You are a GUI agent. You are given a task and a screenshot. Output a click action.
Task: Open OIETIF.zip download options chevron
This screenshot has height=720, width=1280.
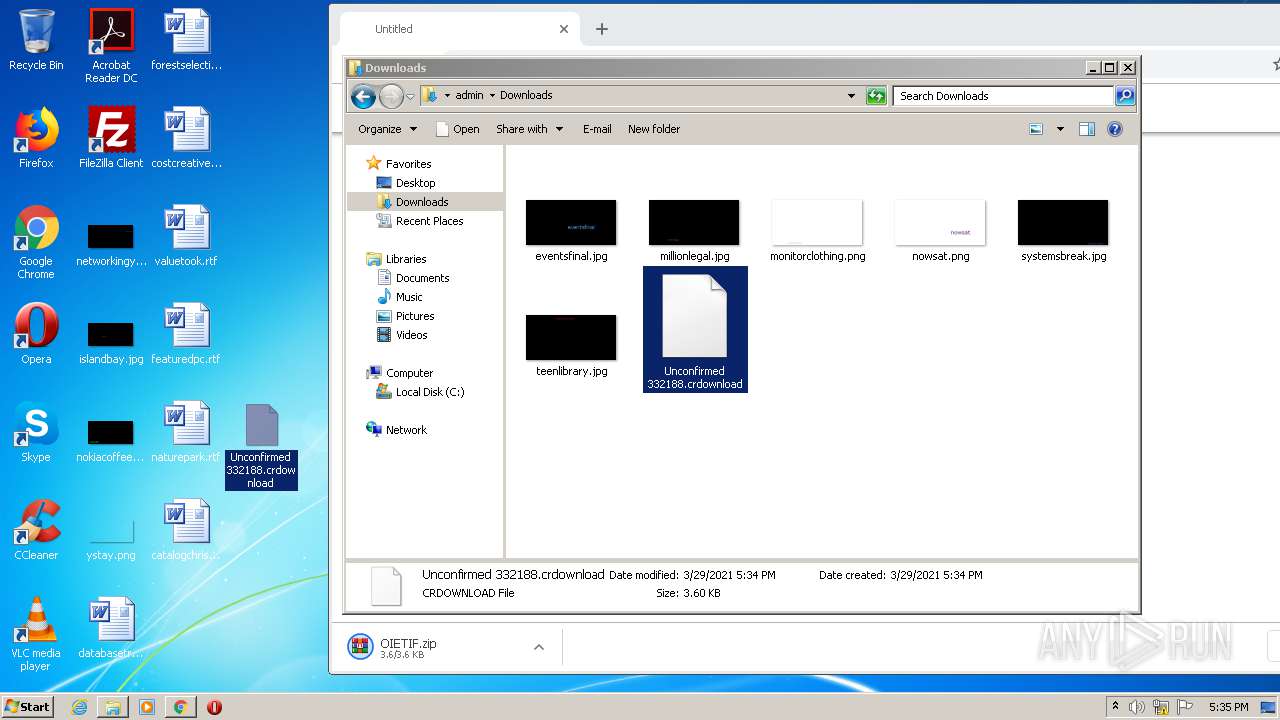pyautogui.click(x=538, y=647)
